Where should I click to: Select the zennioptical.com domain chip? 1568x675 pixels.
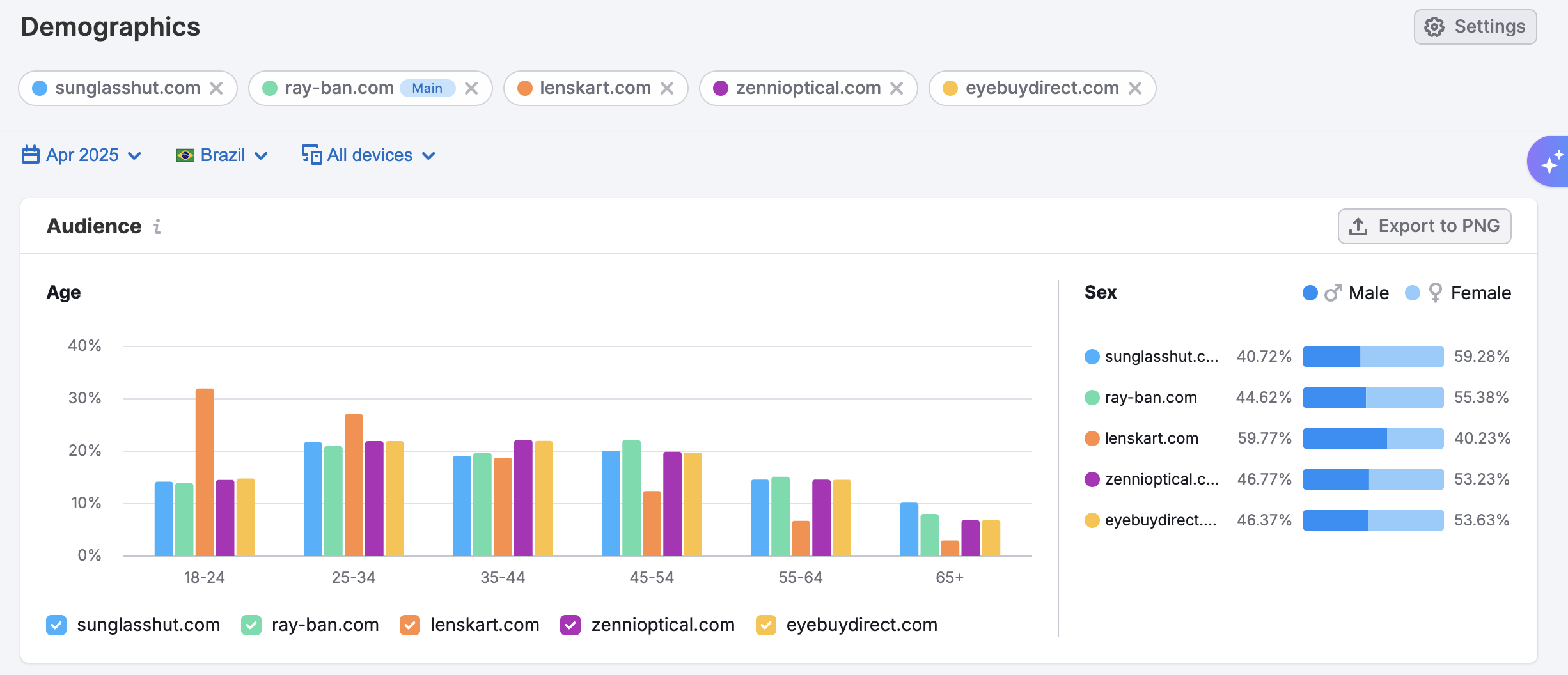coord(808,88)
